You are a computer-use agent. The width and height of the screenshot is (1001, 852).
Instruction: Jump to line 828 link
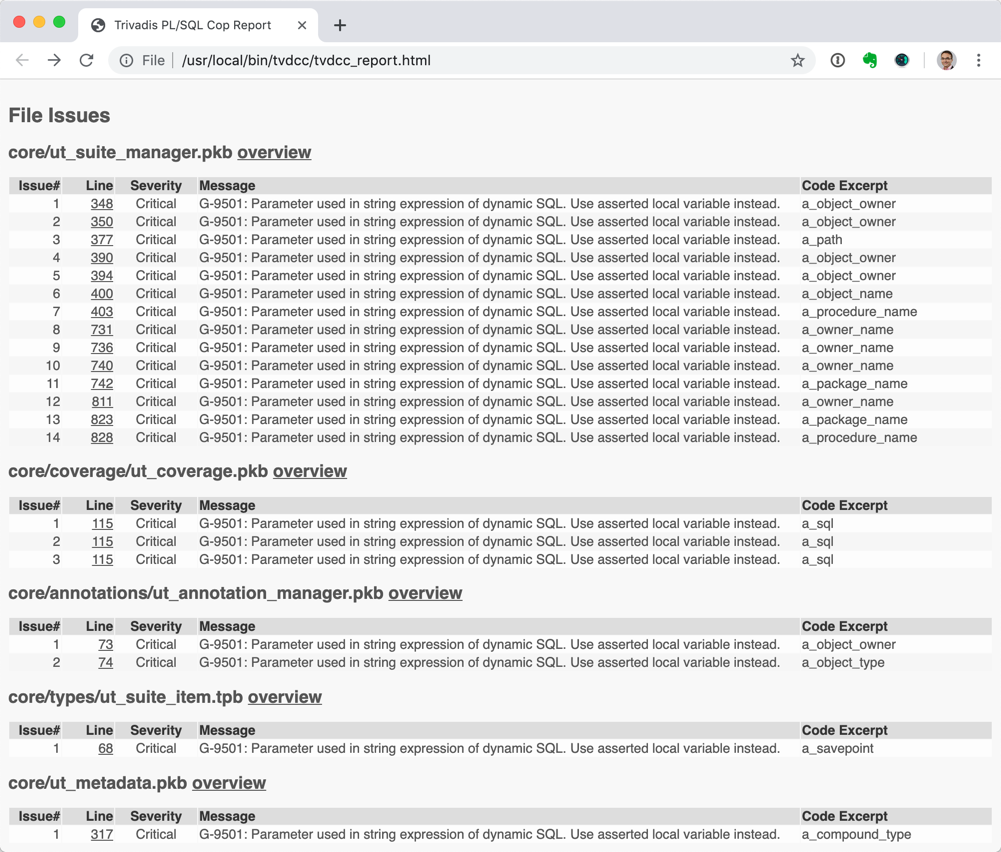tap(102, 438)
